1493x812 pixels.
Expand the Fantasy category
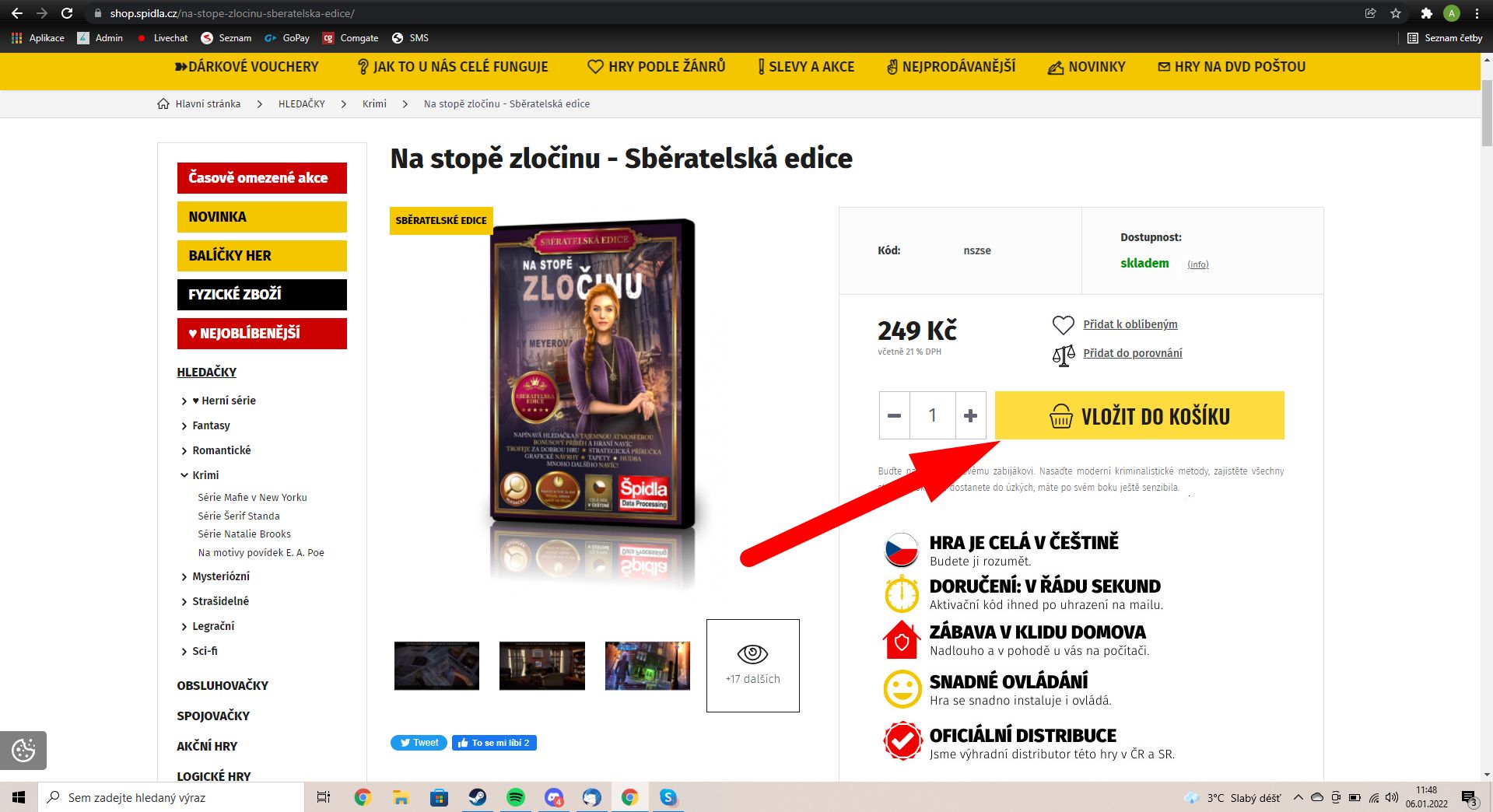pos(184,426)
